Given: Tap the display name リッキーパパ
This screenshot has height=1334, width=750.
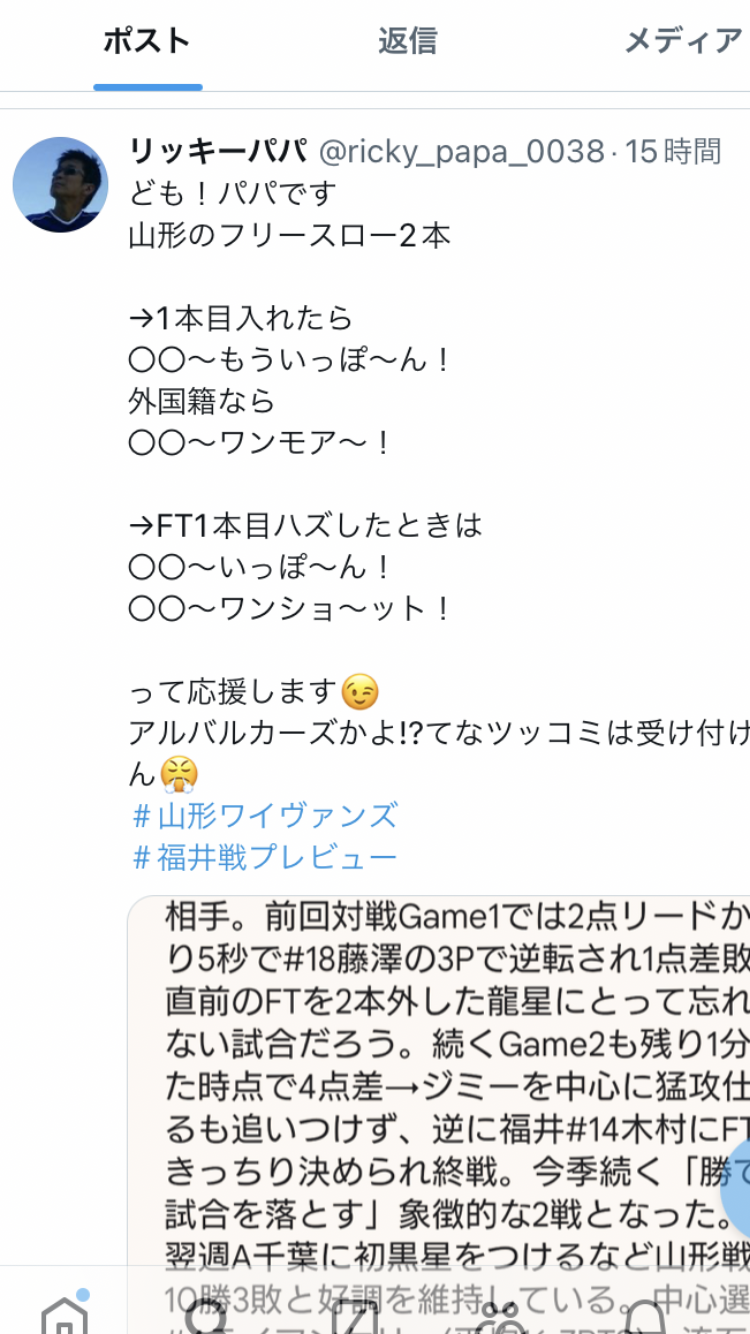Looking at the screenshot, I should point(217,151).
